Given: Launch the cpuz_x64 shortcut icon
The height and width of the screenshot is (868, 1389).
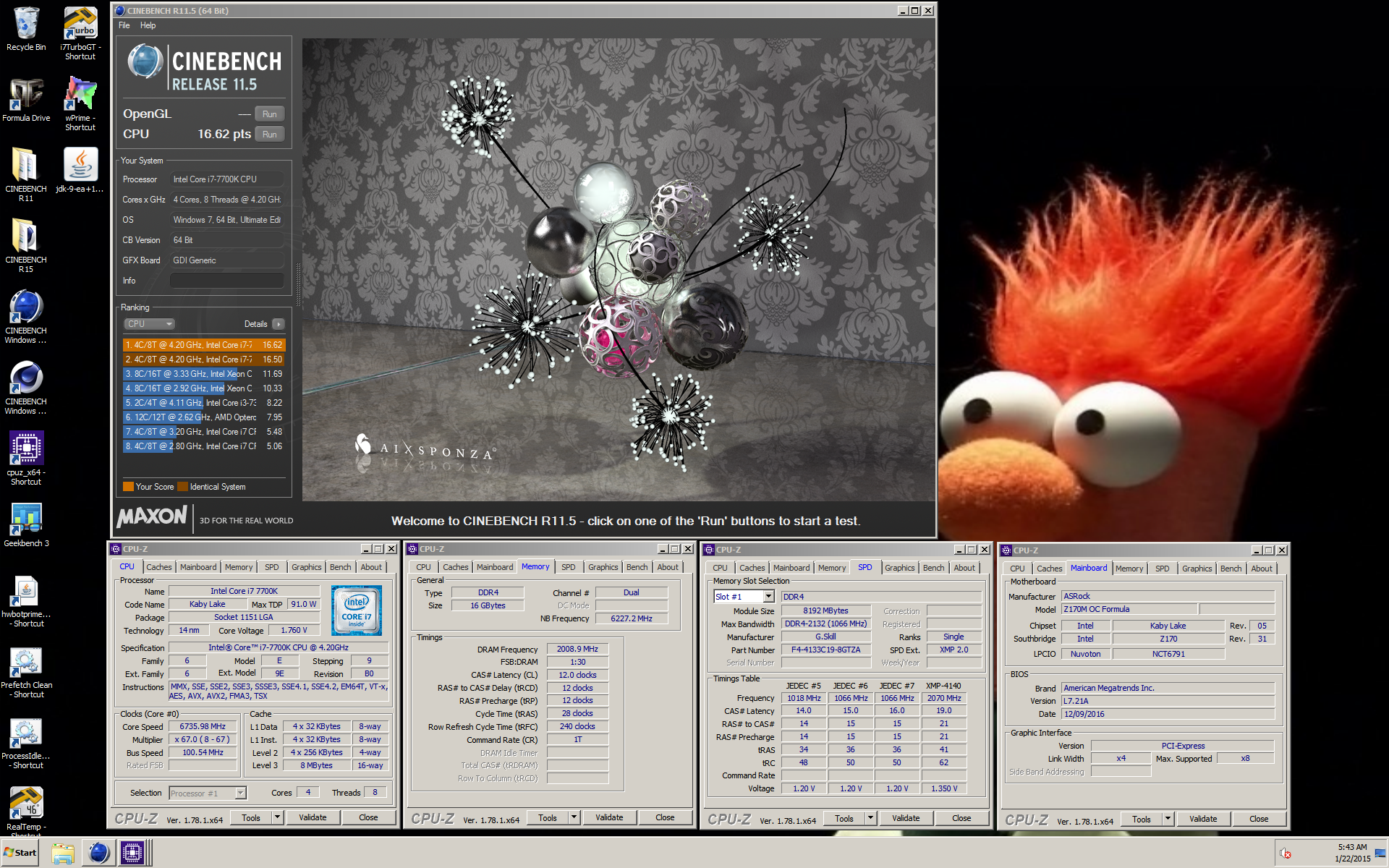Looking at the screenshot, I should (x=26, y=458).
